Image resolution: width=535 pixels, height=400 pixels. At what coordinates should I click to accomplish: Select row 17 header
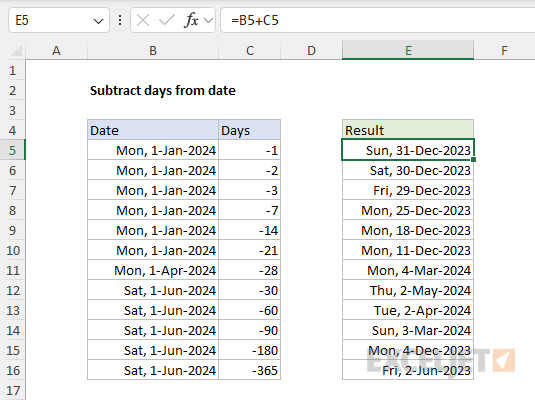(13, 390)
